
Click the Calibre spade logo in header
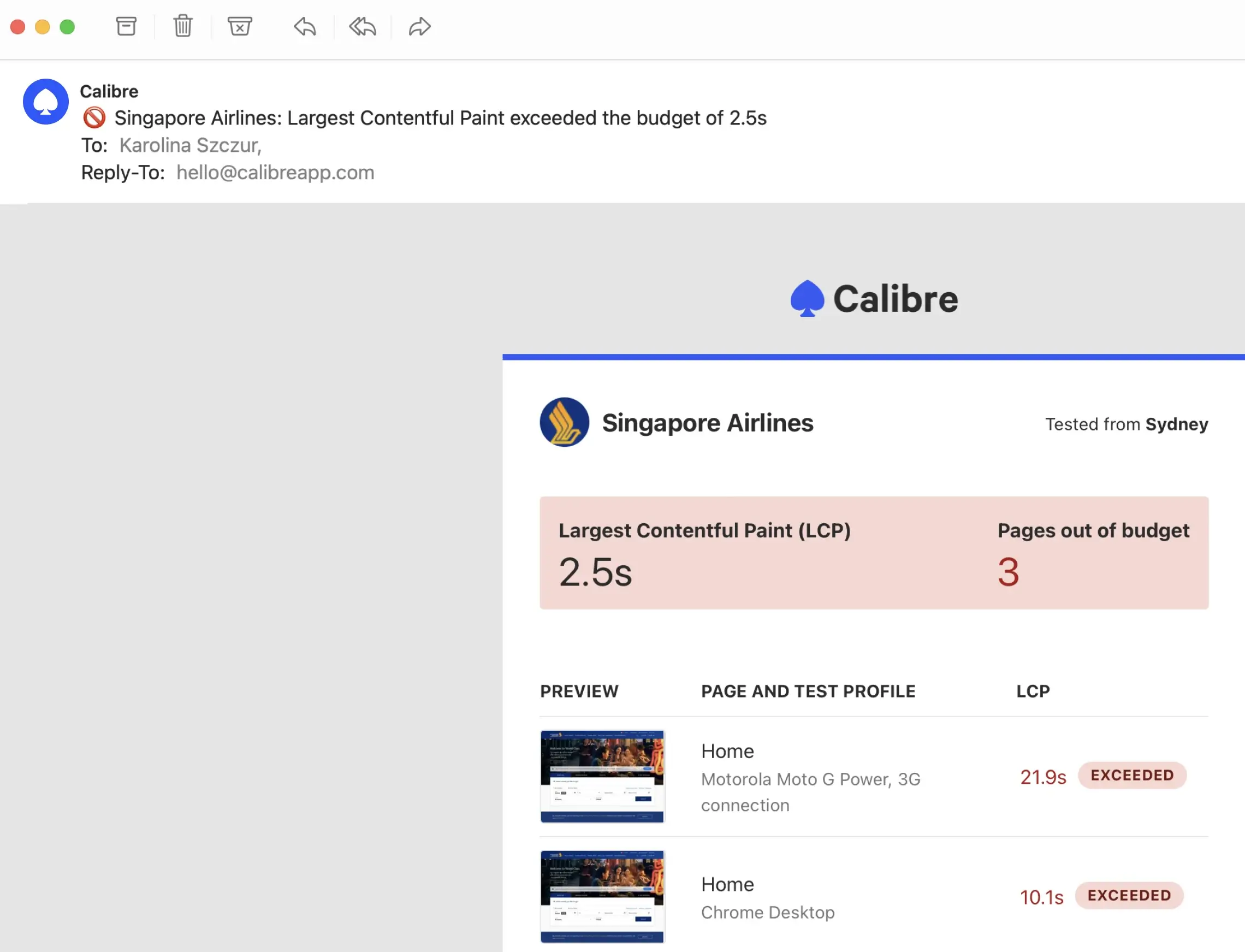click(x=807, y=298)
